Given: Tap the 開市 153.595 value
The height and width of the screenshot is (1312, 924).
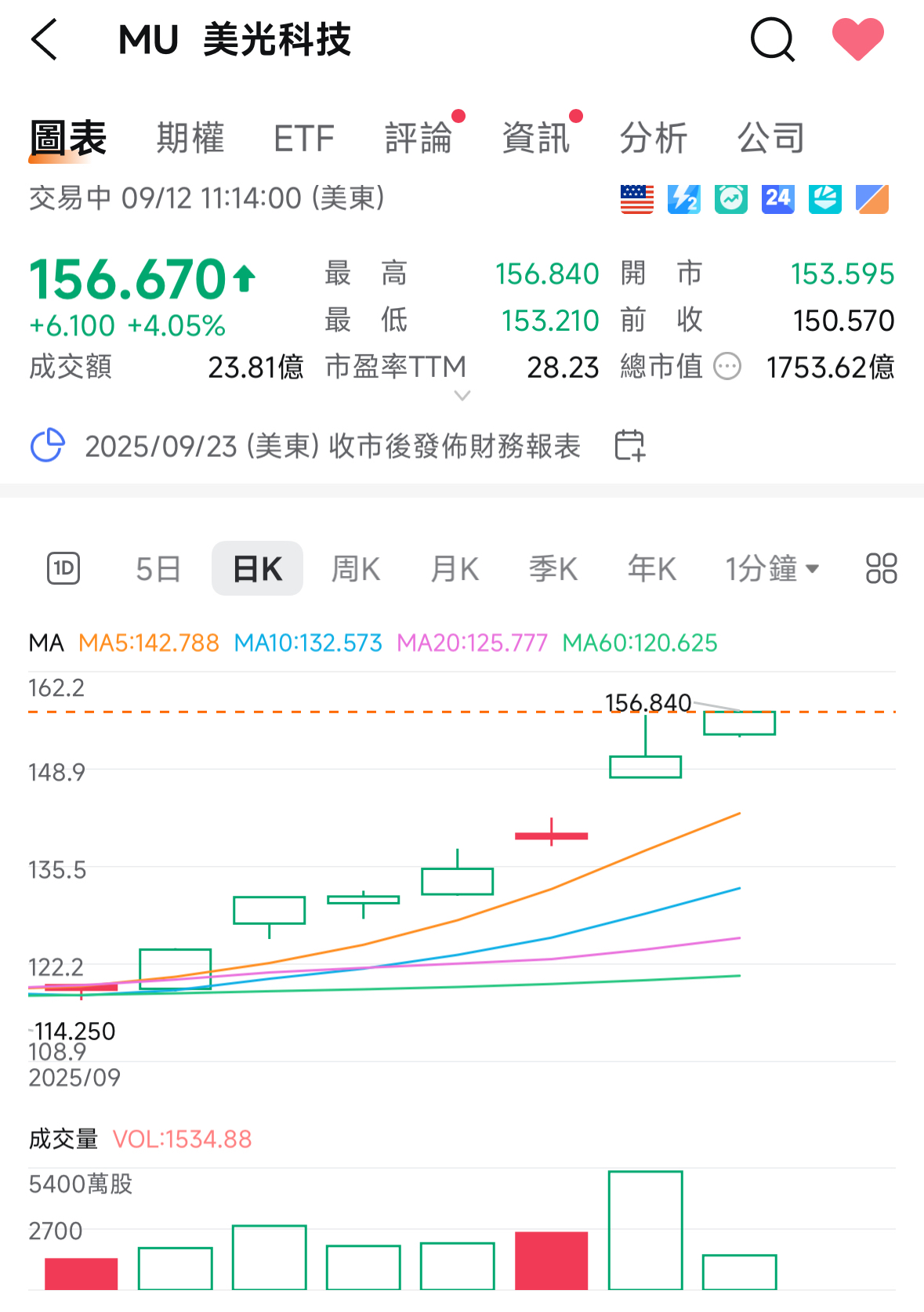Looking at the screenshot, I should click(842, 274).
